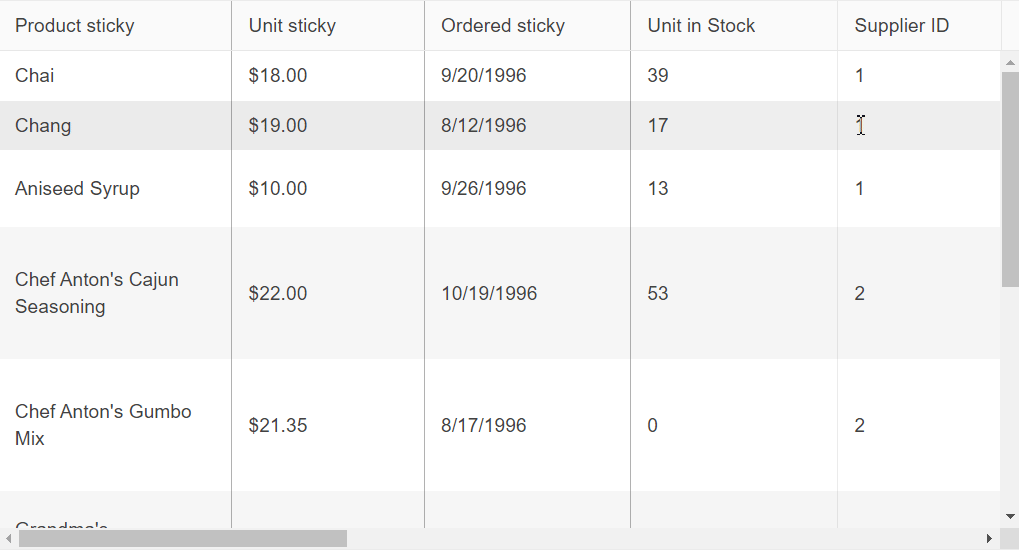Click the vertical scrollbar down arrow
This screenshot has height=554, width=1019.
1009,516
